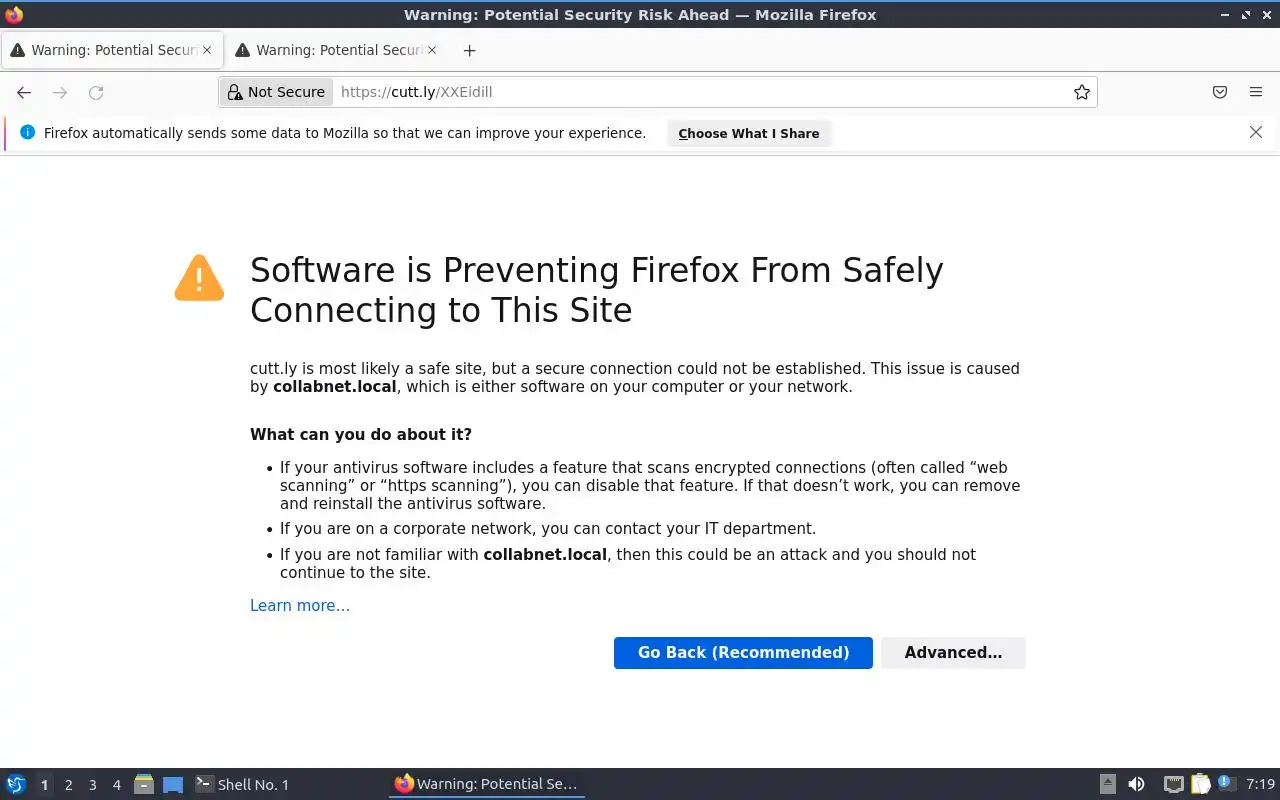The height and width of the screenshot is (800, 1280).
Task: Select the first warning tab
Action: 105,50
